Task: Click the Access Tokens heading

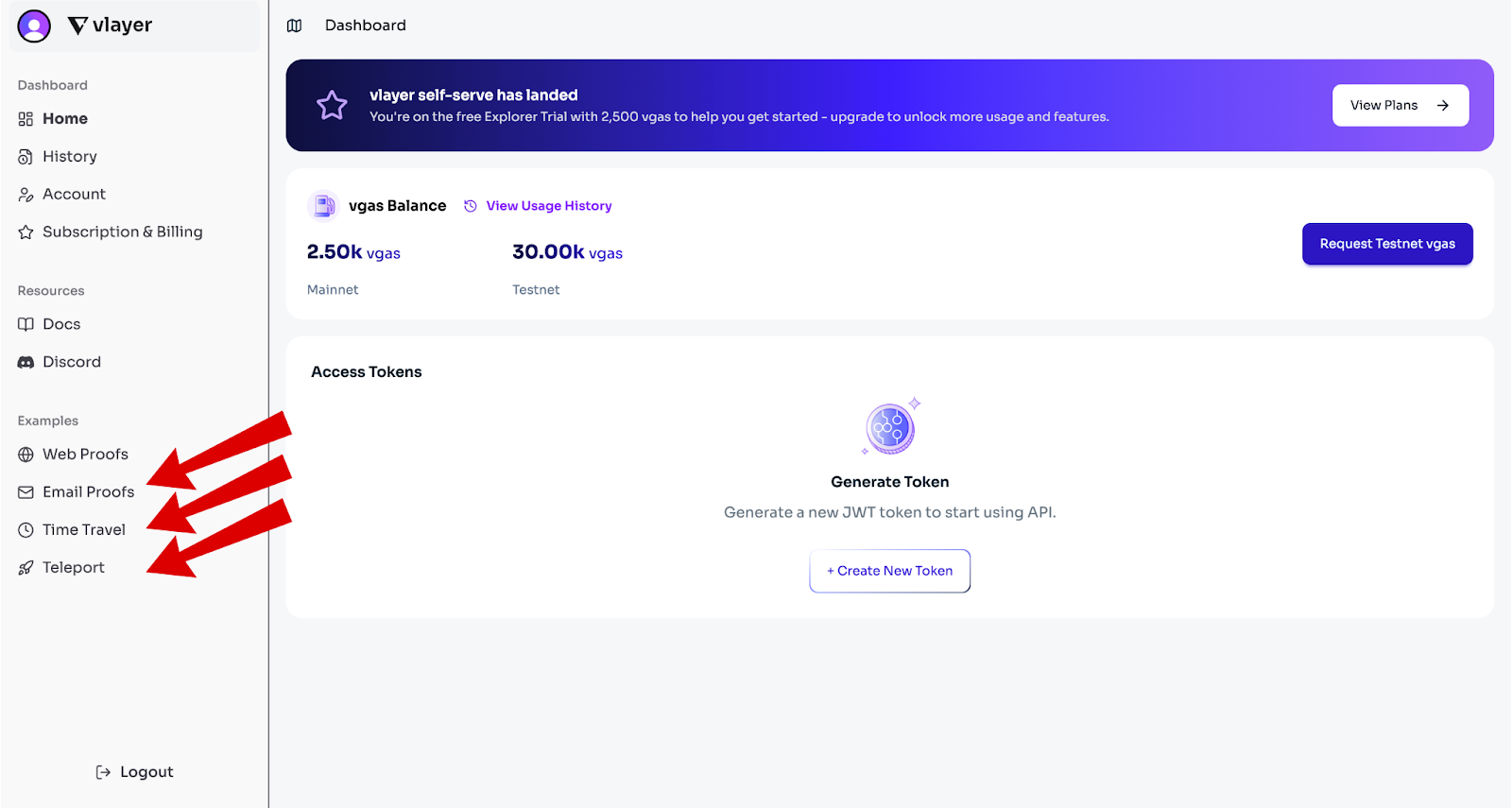Action: point(367,372)
